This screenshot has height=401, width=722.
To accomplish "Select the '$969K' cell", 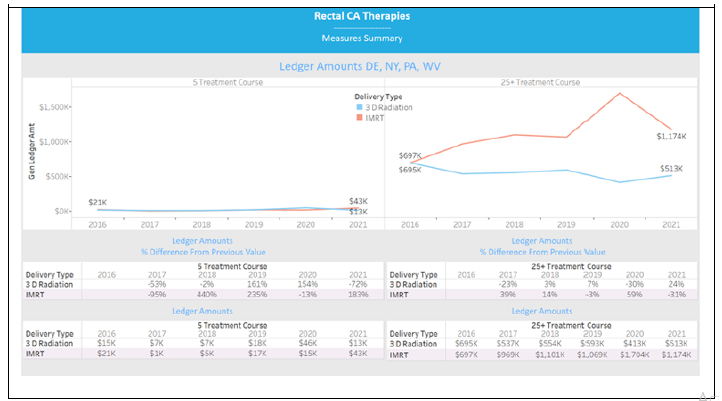I will [508, 355].
